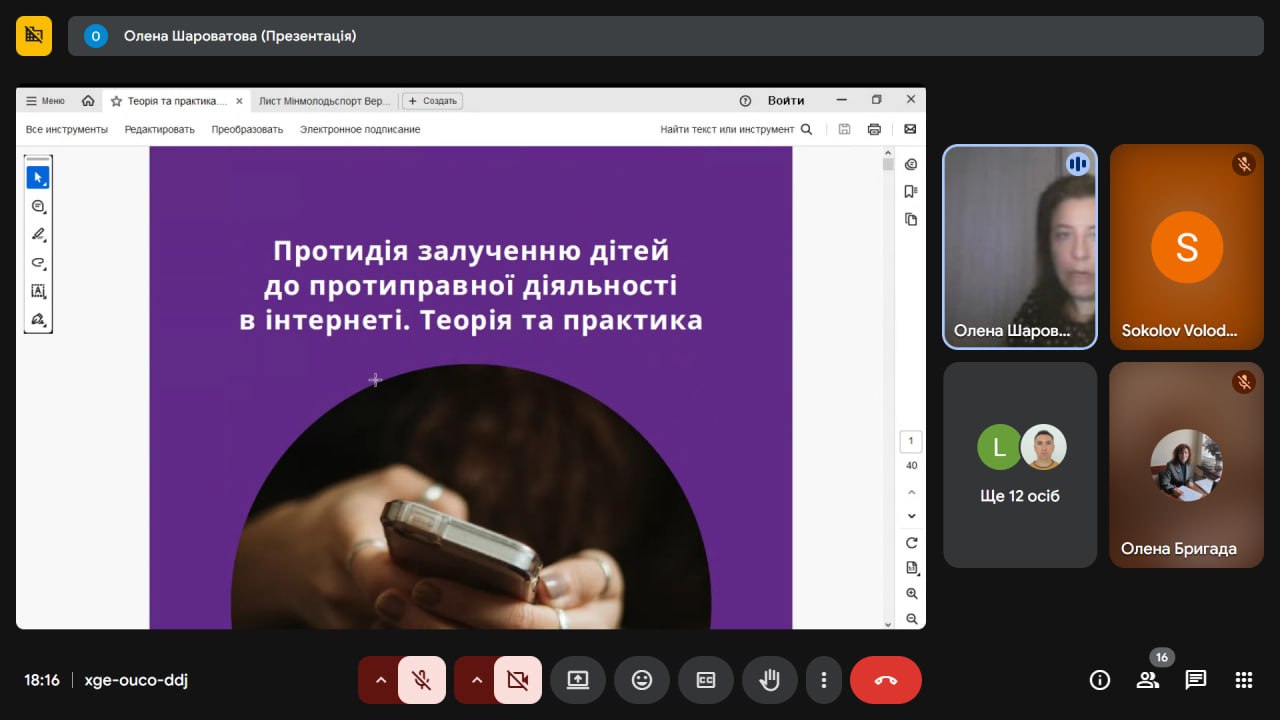This screenshot has height=720, width=1280.
Task: Click the presenter avatar 'O' in top bar
Action: (x=96, y=36)
